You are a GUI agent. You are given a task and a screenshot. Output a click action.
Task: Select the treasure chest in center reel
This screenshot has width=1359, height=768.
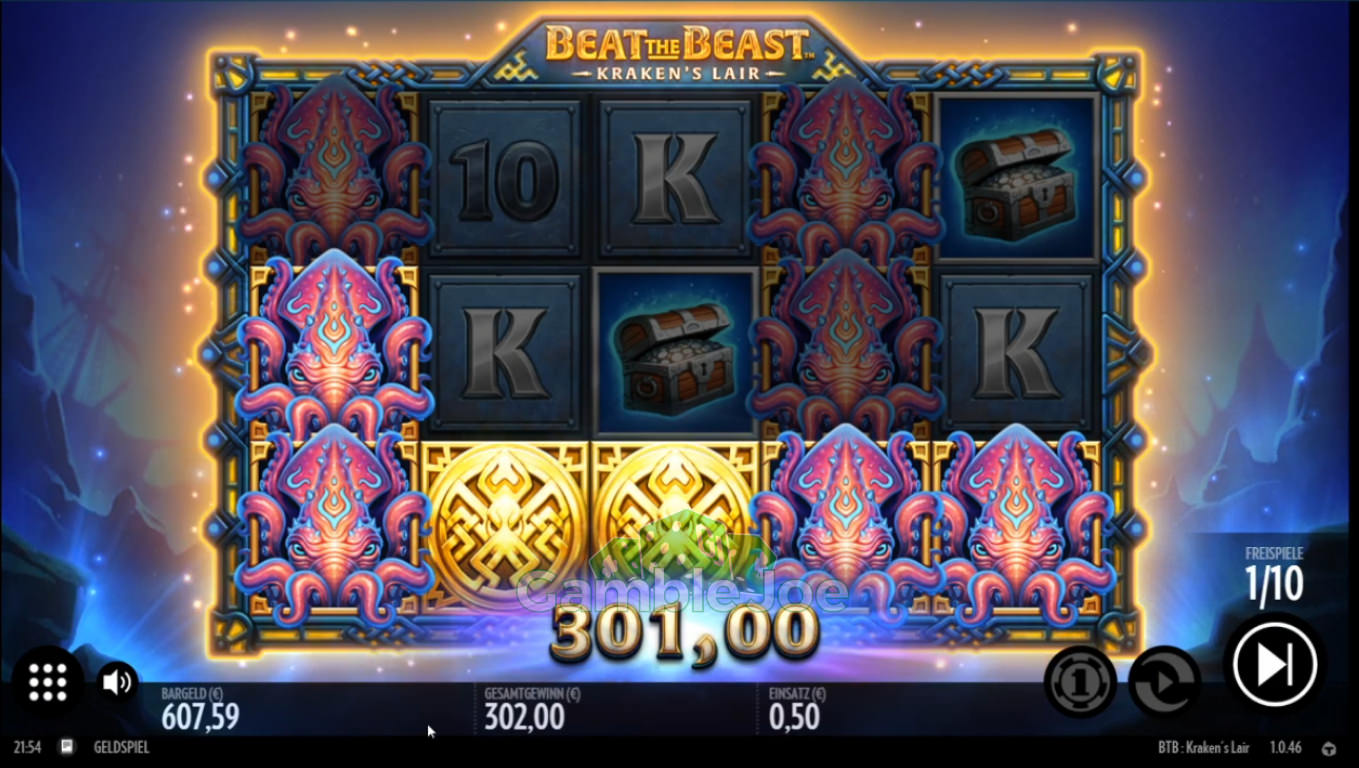(674, 353)
